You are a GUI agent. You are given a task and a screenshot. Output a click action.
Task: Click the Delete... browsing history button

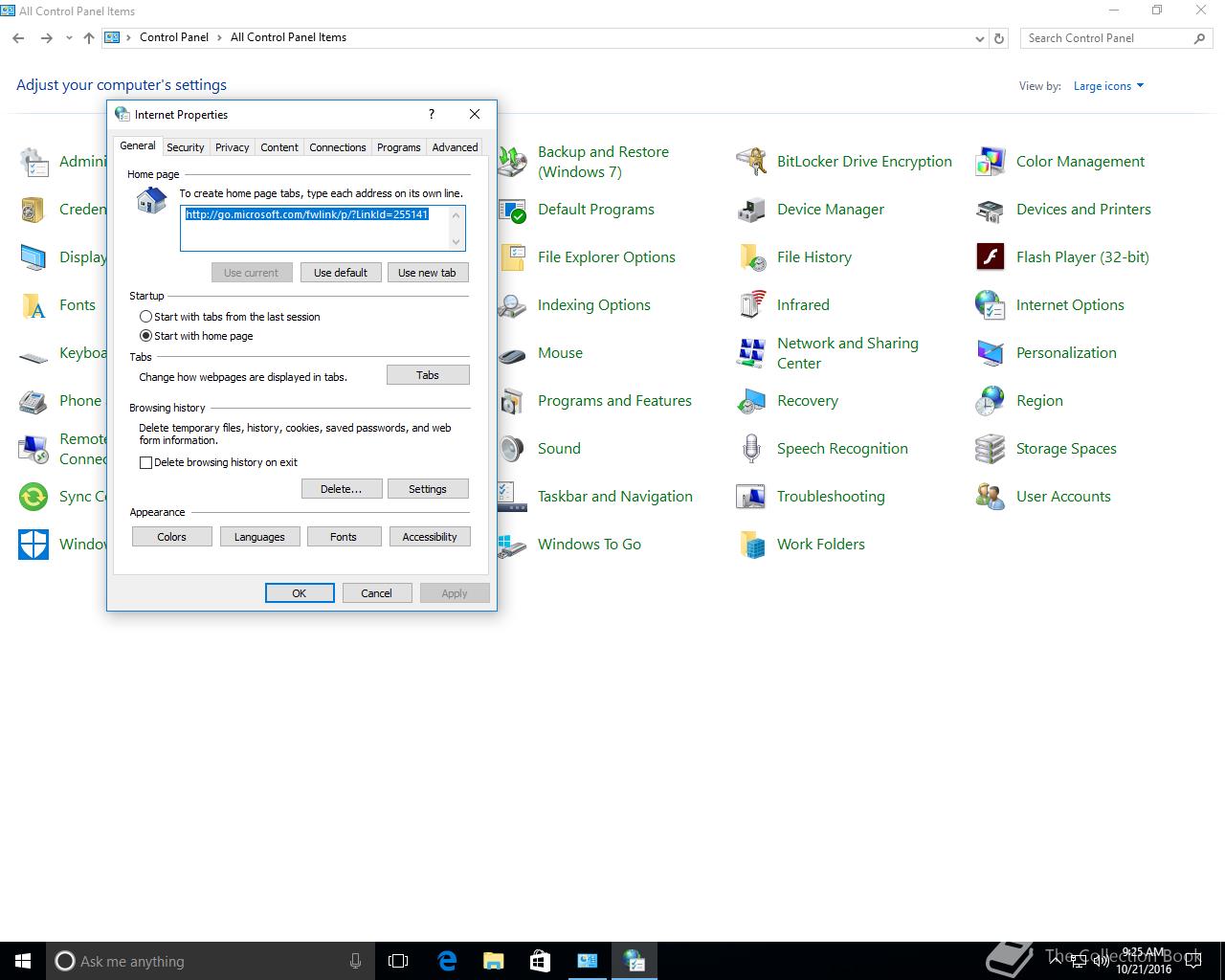(342, 489)
